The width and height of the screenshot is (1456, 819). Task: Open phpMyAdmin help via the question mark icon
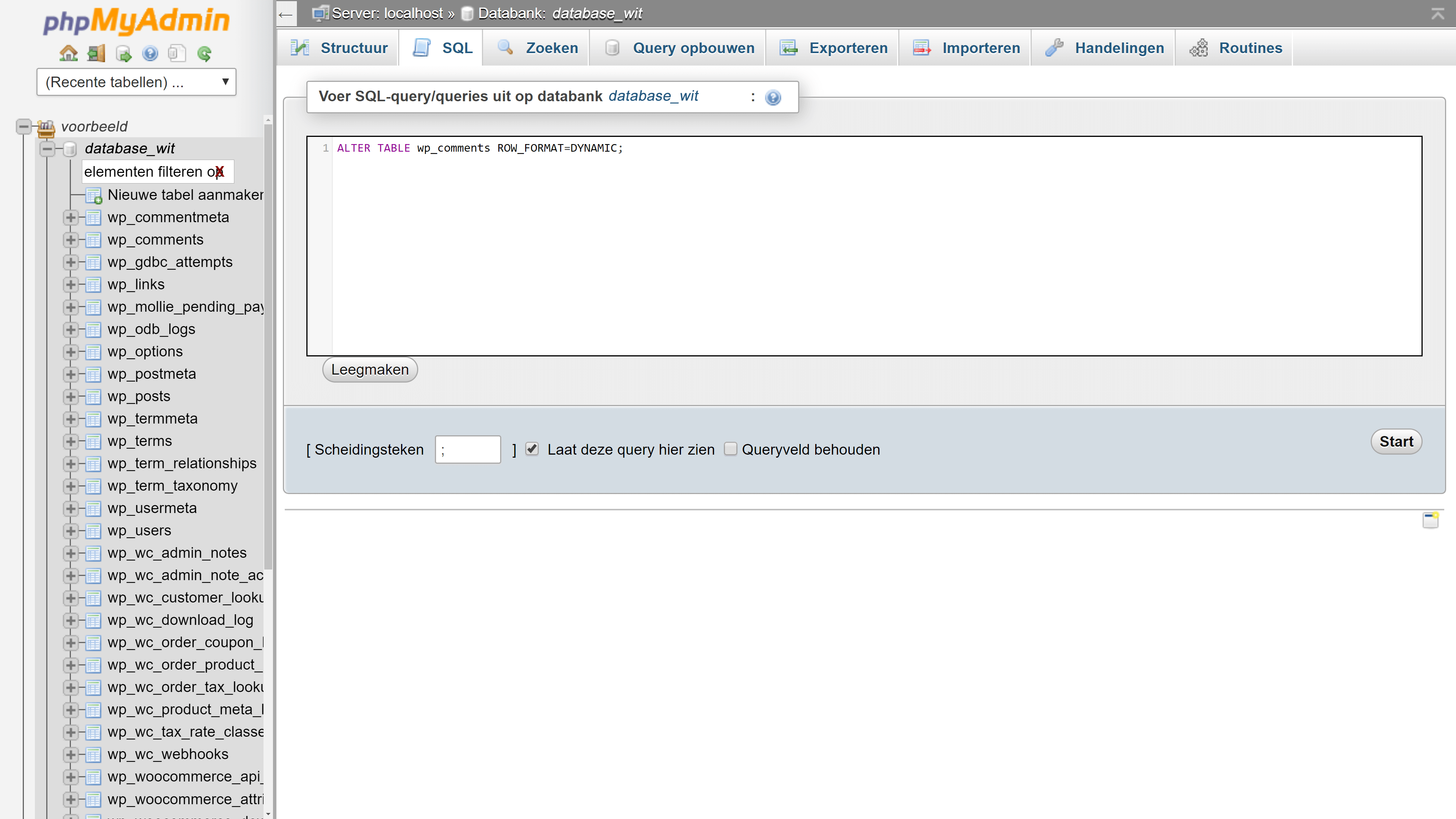click(151, 53)
